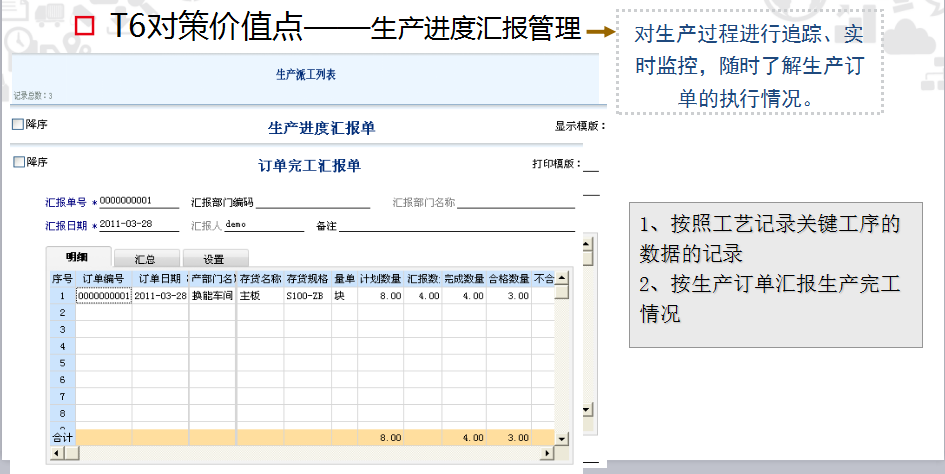Click the horizontal scroll left arrow
The width and height of the screenshot is (945, 474).
[57, 453]
